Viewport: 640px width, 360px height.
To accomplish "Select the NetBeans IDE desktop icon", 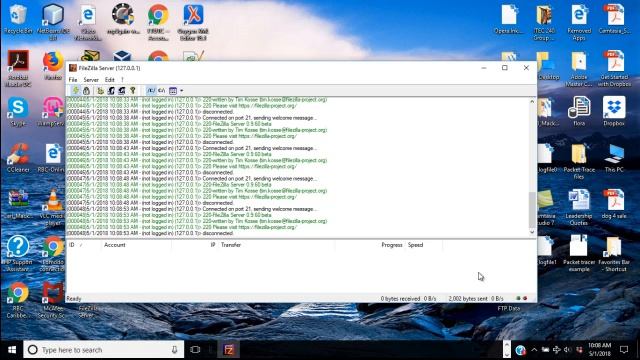I will coord(53,22).
